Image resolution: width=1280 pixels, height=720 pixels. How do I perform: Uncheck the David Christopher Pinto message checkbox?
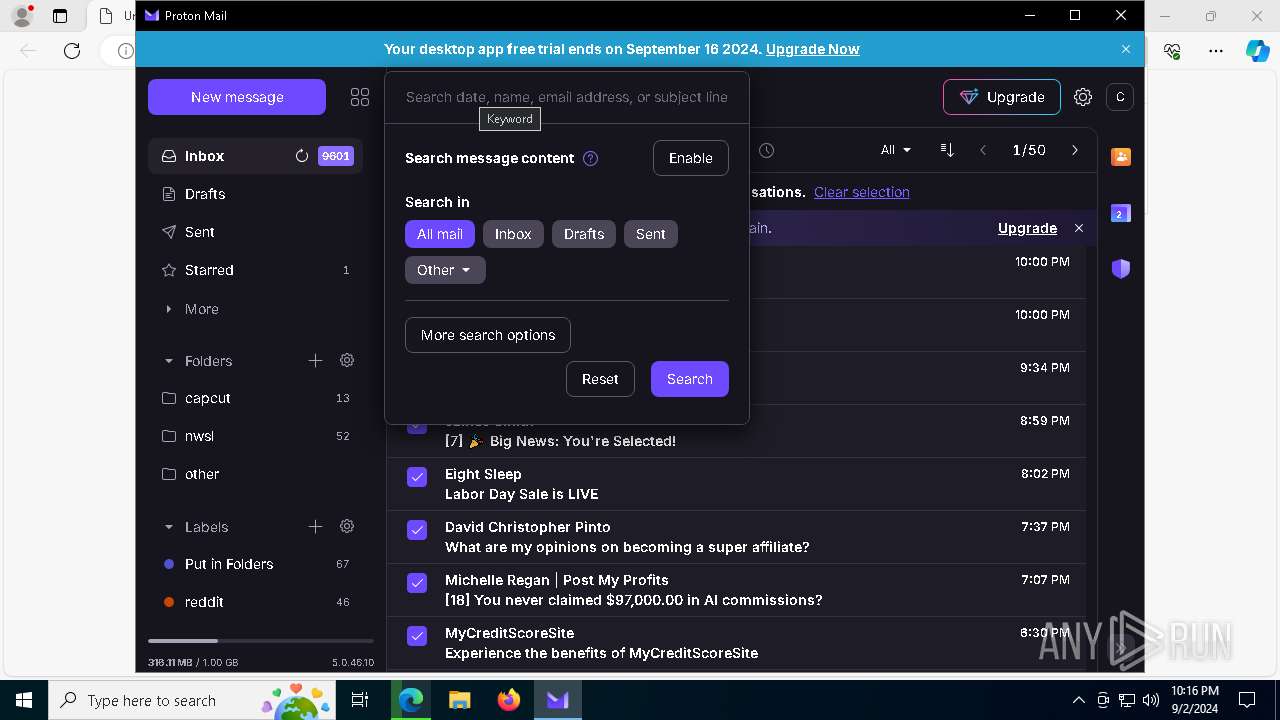click(x=417, y=530)
